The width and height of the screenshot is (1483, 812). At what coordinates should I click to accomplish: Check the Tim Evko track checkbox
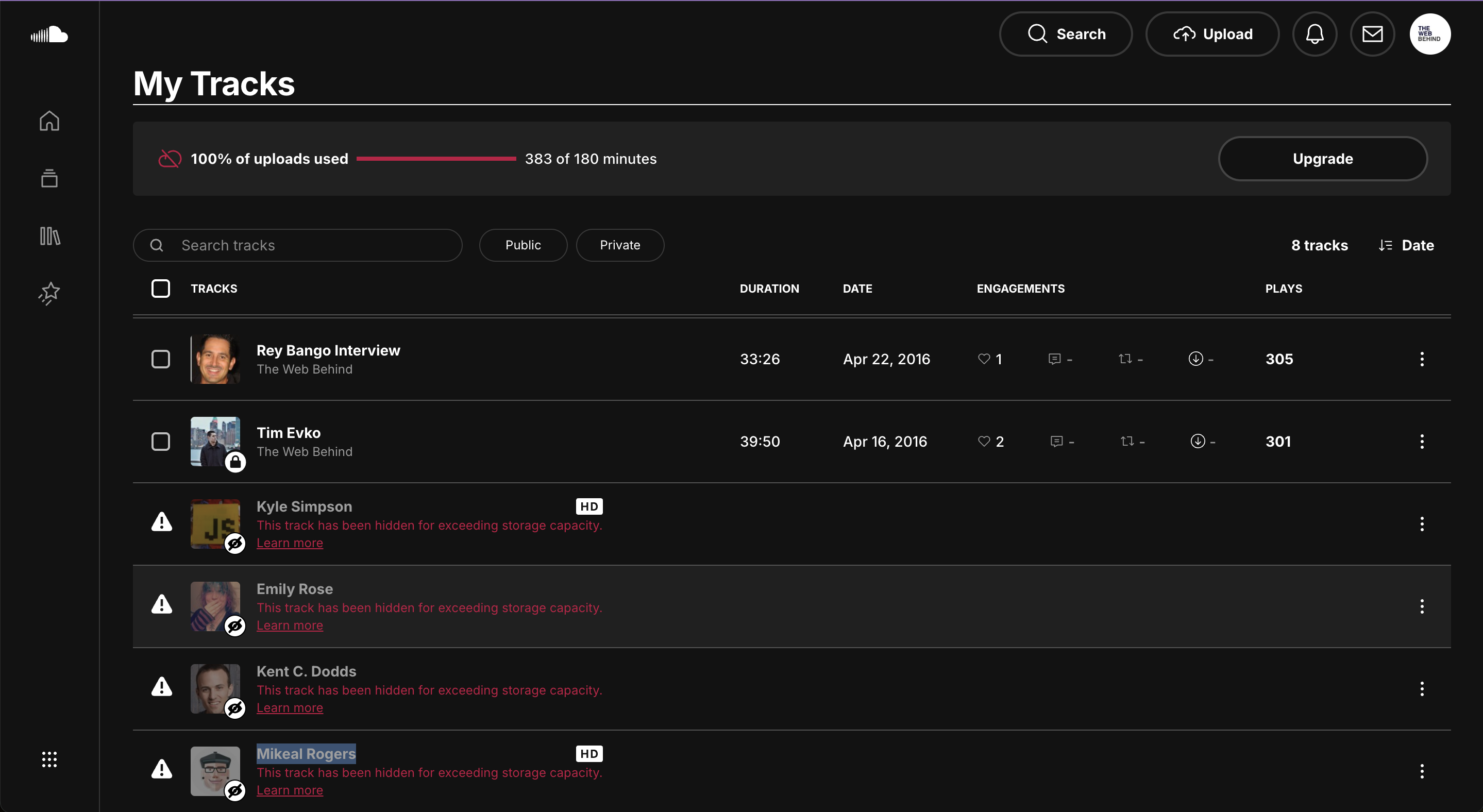[x=161, y=442]
